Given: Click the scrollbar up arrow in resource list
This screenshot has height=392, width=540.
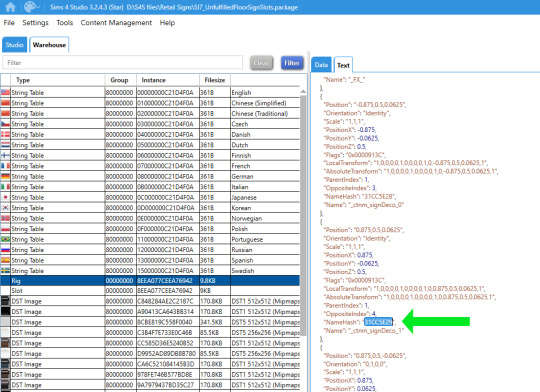Looking at the screenshot, I should point(303,92).
